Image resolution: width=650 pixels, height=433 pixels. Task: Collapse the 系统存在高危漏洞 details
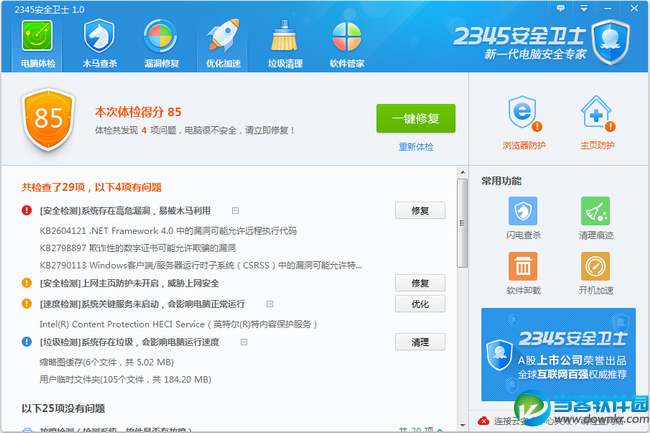[x=235, y=211]
